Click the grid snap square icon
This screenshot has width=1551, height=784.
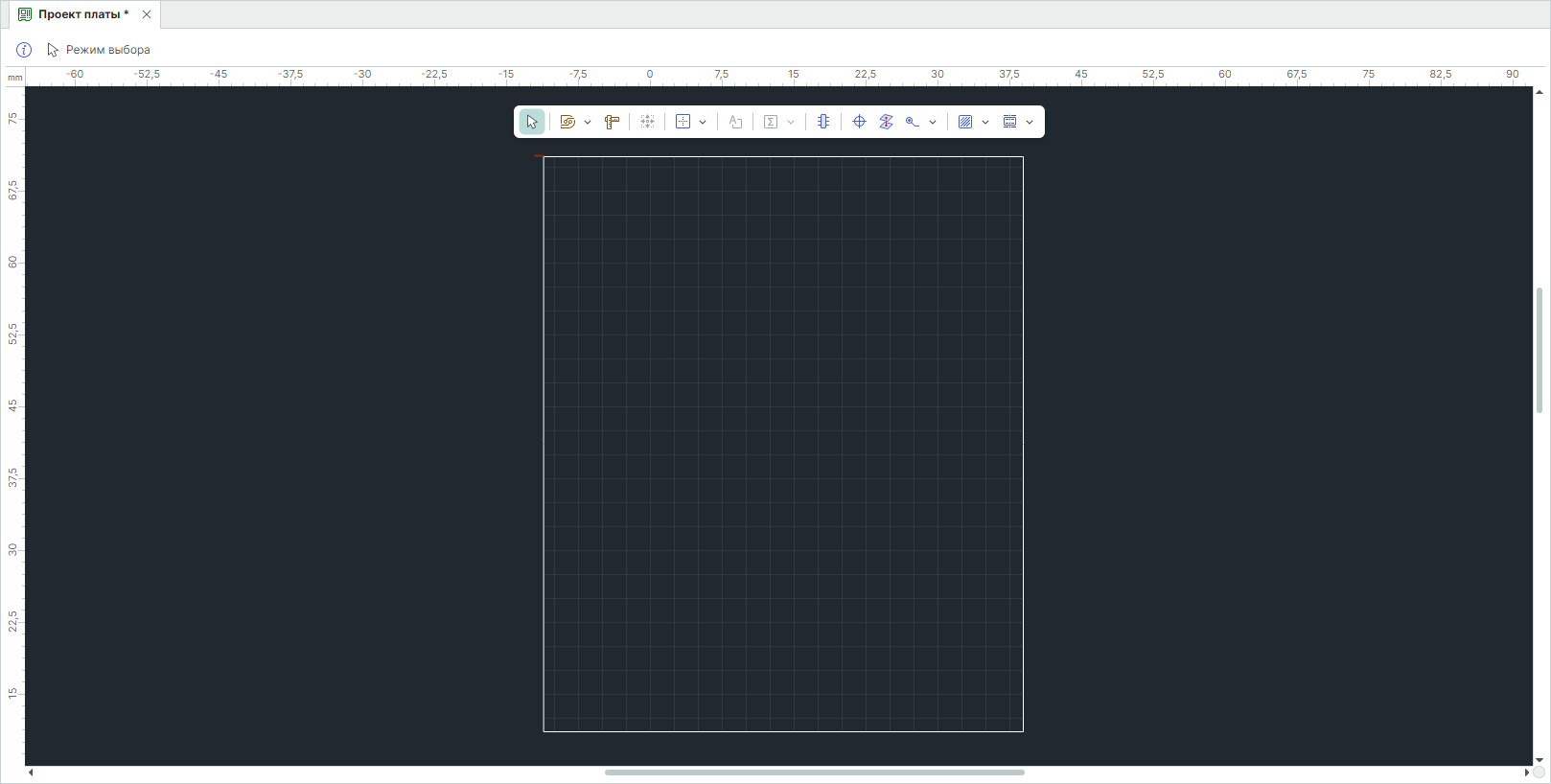click(683, 122)
